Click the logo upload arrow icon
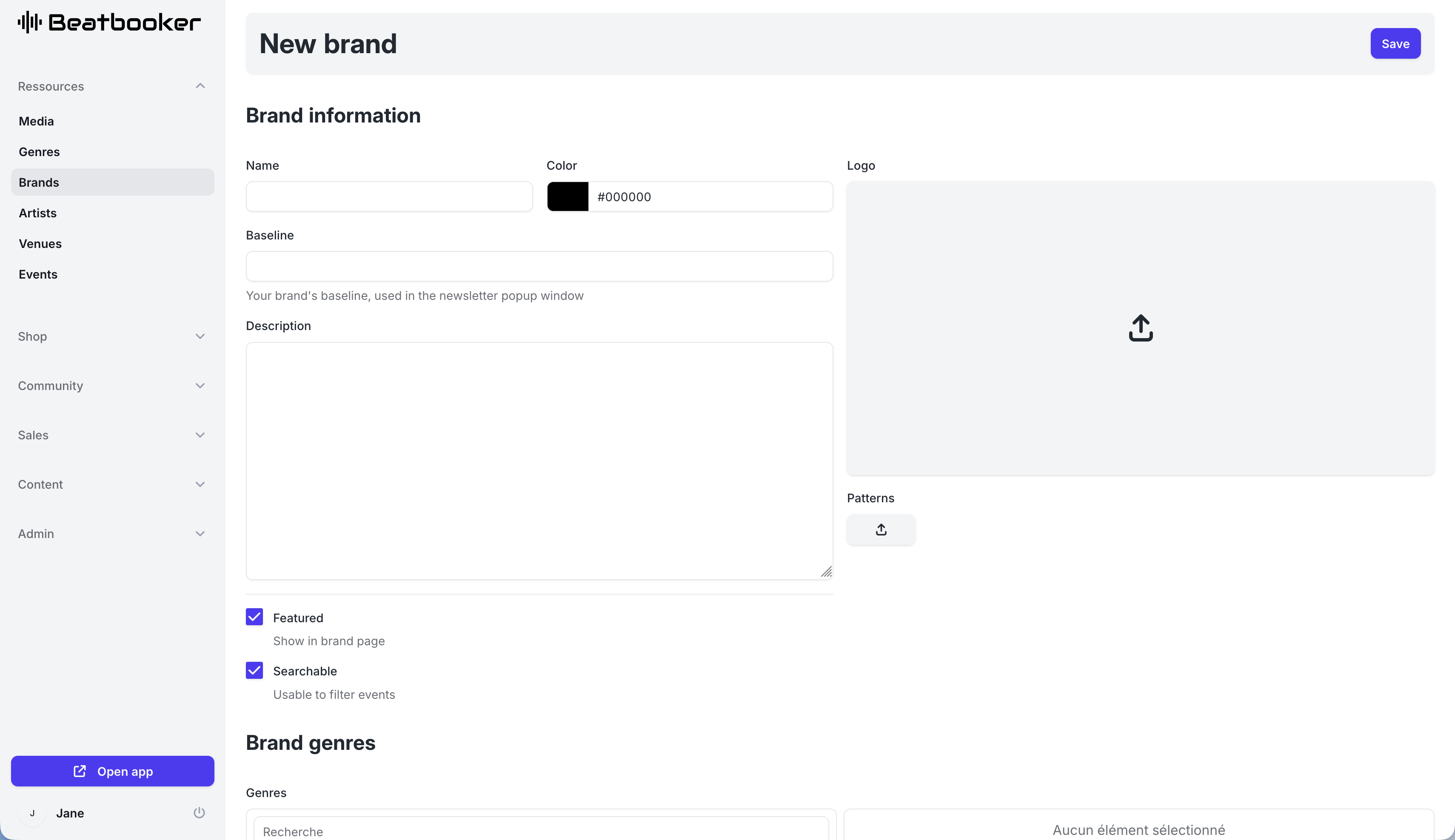 tap(1140, 327)
